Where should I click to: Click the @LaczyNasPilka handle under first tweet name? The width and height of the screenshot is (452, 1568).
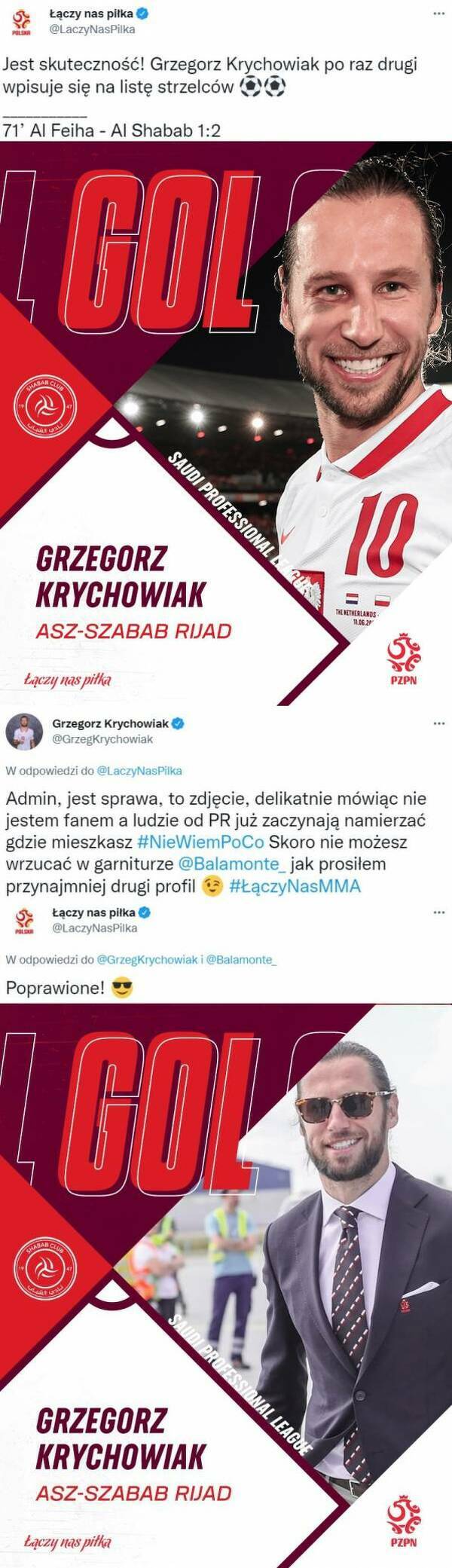(92, 29)
